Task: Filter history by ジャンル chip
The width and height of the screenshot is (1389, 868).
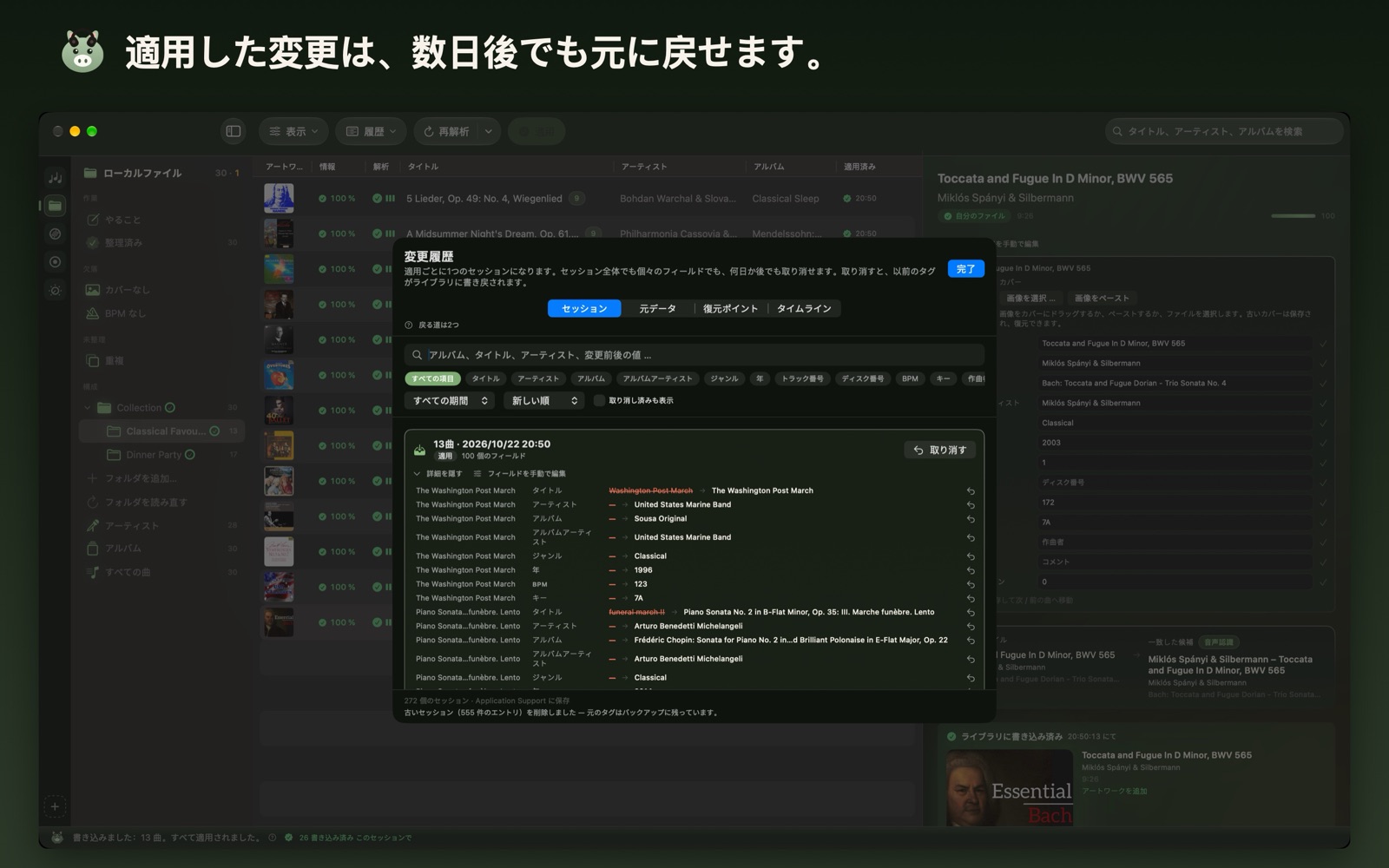Action: [x=724, y=378]
